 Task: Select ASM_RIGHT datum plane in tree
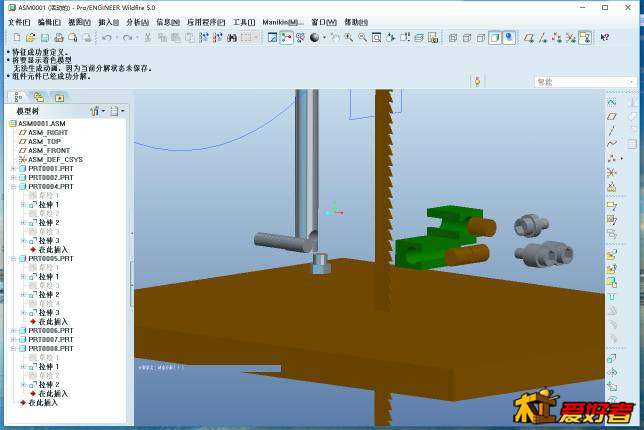[47, 132]
